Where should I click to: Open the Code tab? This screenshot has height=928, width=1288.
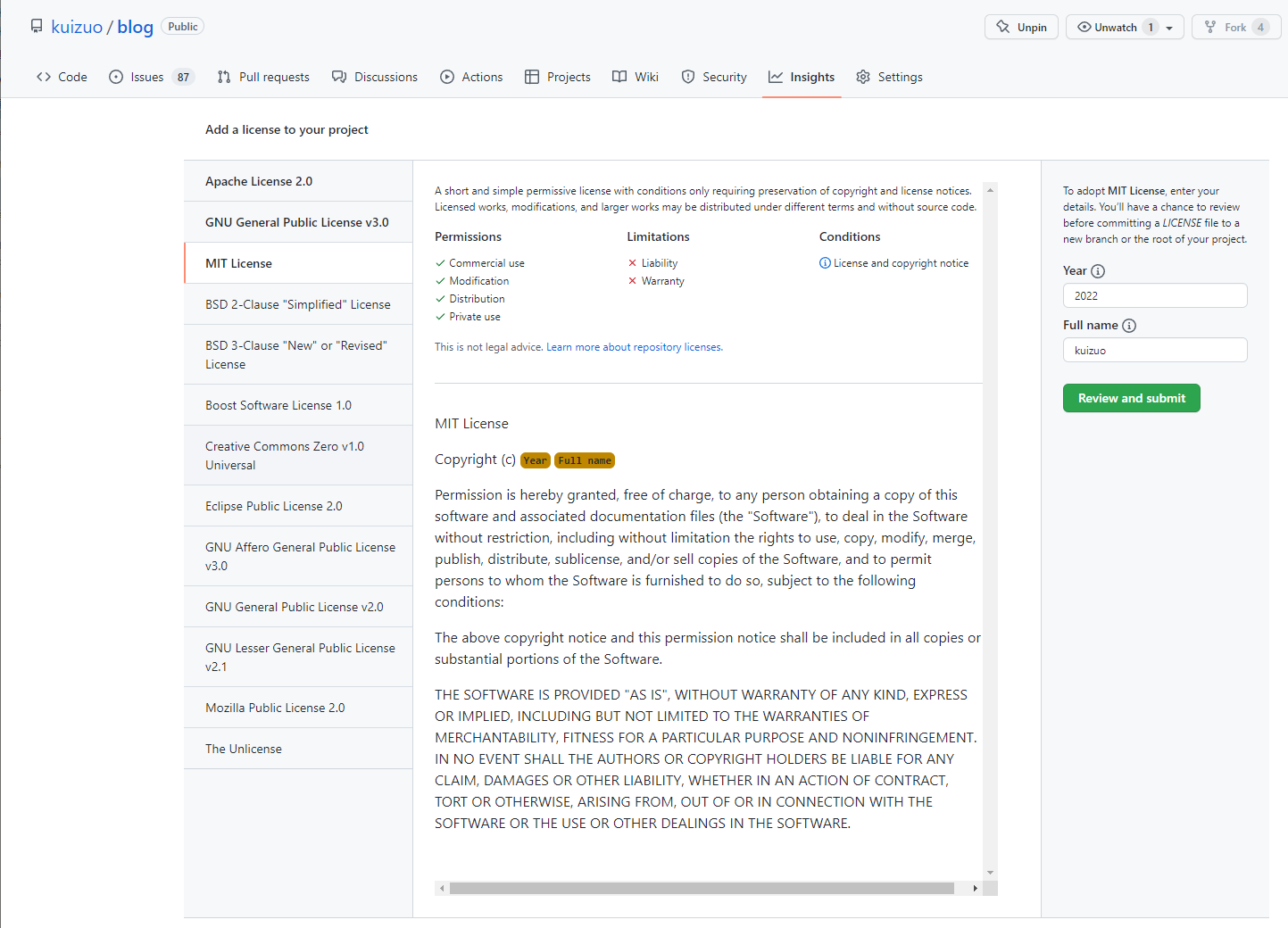(x=62, y=77)
